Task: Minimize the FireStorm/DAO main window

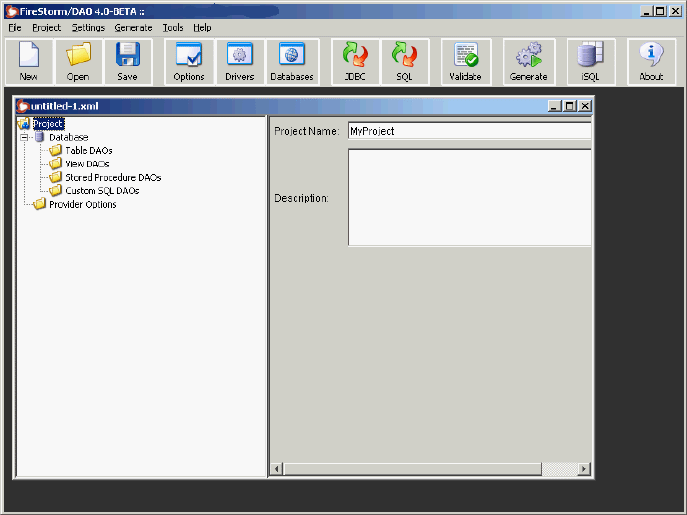Action: pyautogui.click(x=646, y=11)
